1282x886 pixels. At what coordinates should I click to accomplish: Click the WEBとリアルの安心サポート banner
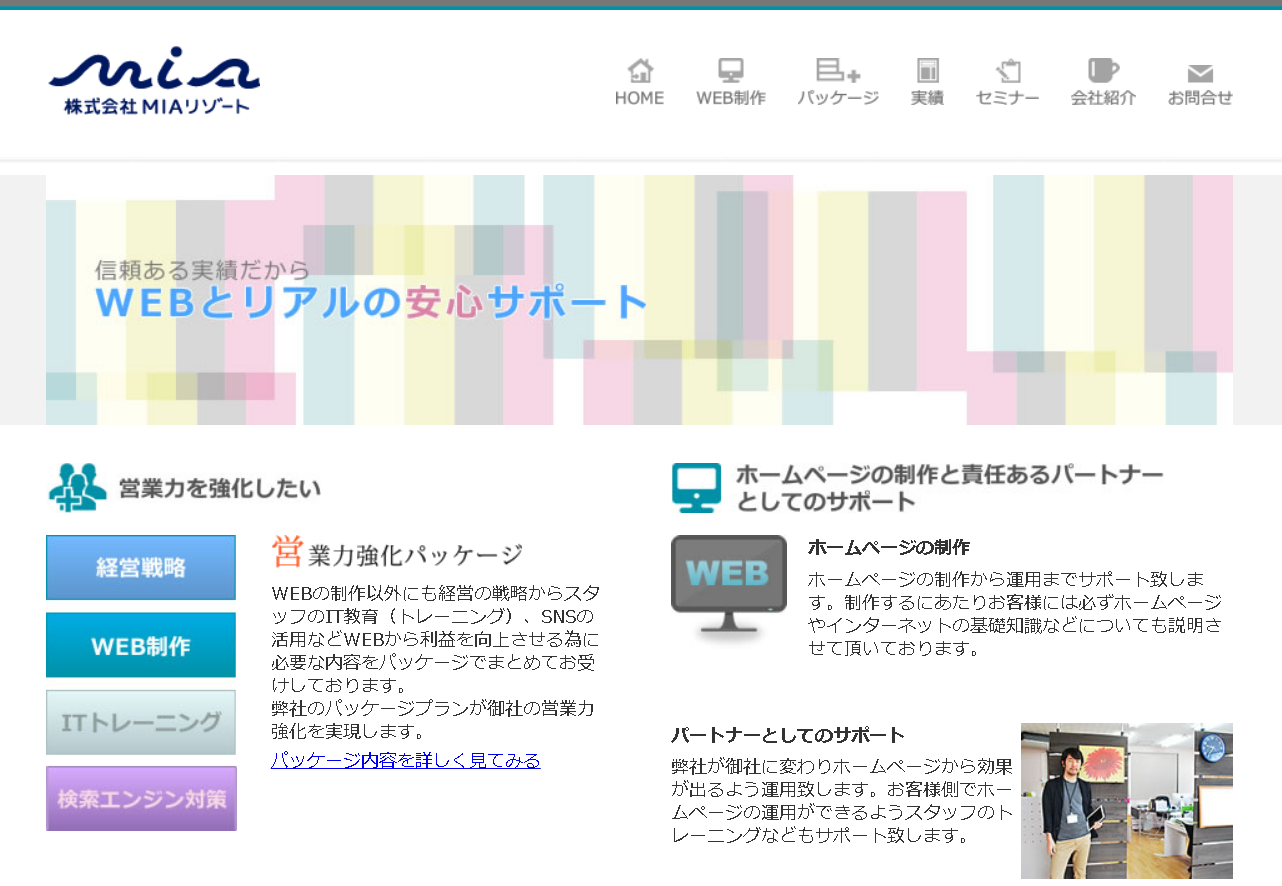370,302
